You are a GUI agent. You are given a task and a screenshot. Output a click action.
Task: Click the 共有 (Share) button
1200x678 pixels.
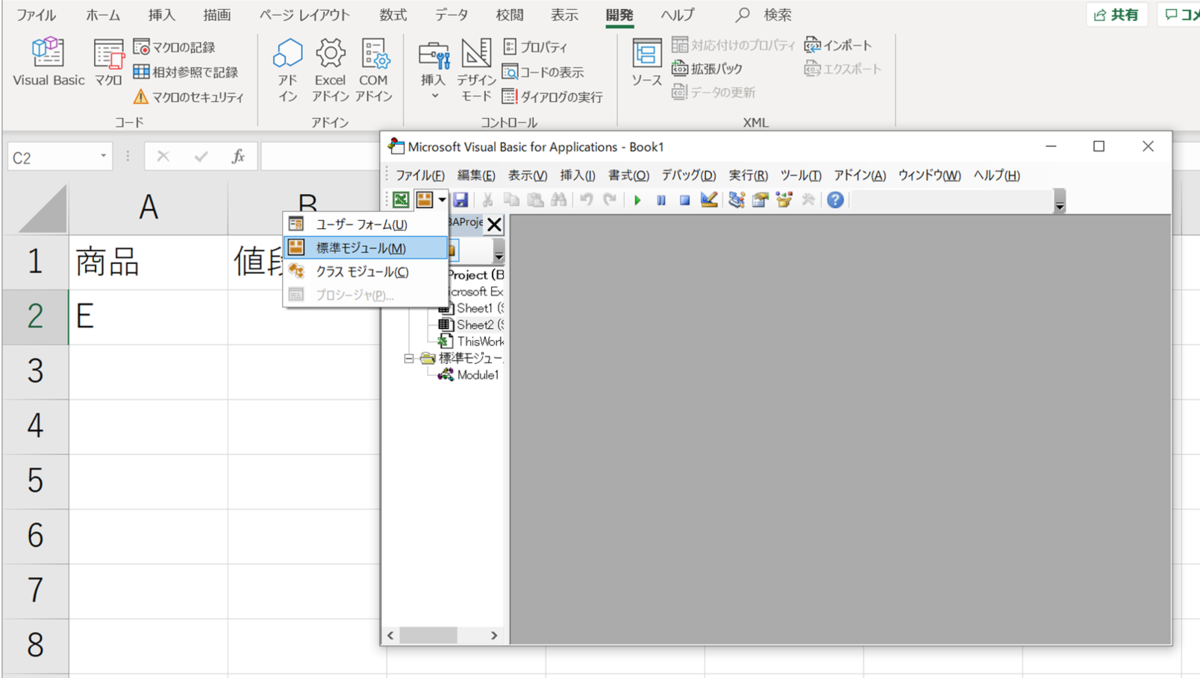pos(1117,15)
